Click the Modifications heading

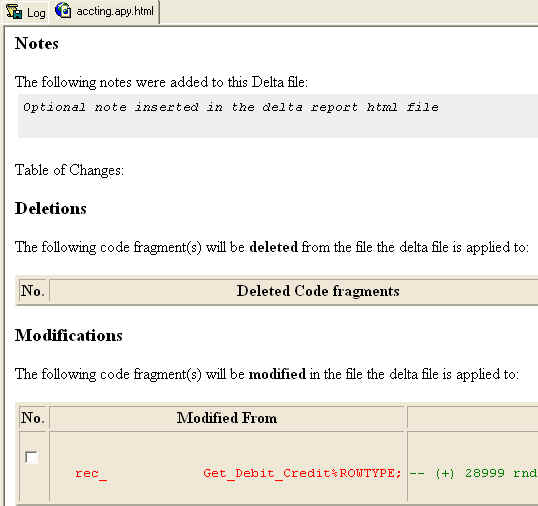point(68,335)
